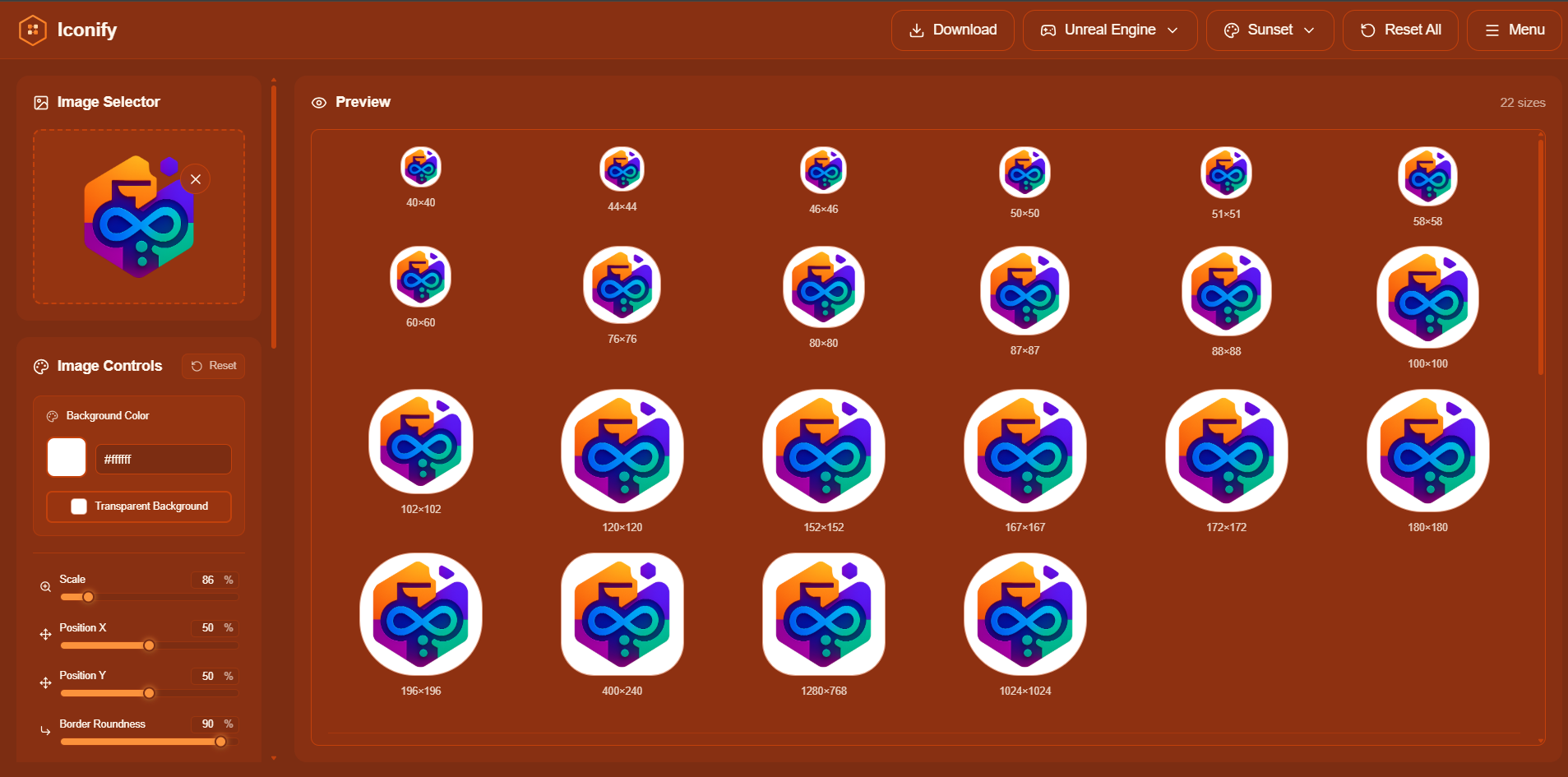Open the Sunset theme dropdown
The image size is (1568, 777).
(x=1268, y=30)
